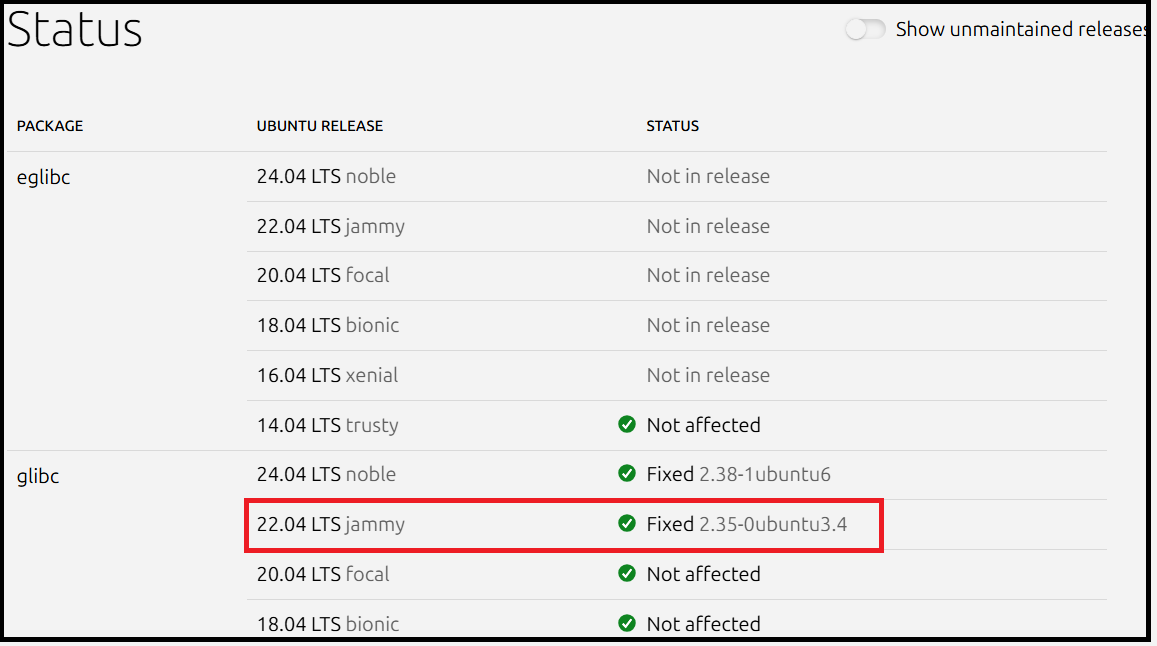Click green check next to Fixed 2.38-1ubuntu6

(x=627, y=474)
